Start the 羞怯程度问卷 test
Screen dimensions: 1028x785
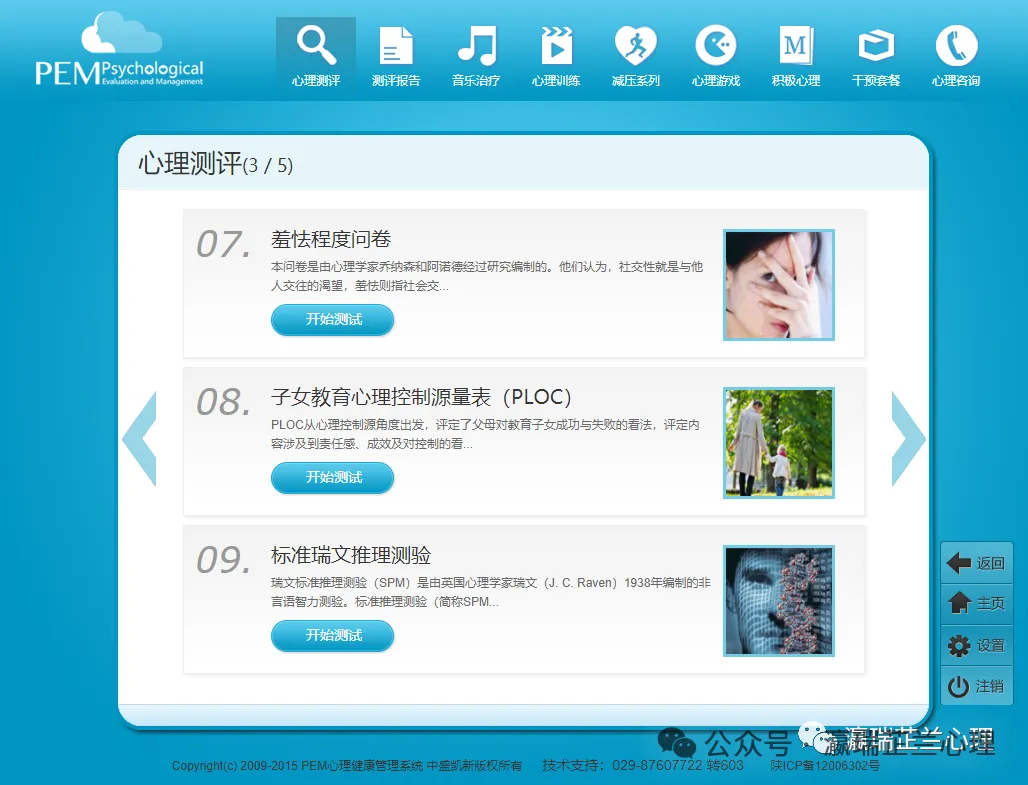(x=333, y=320)
